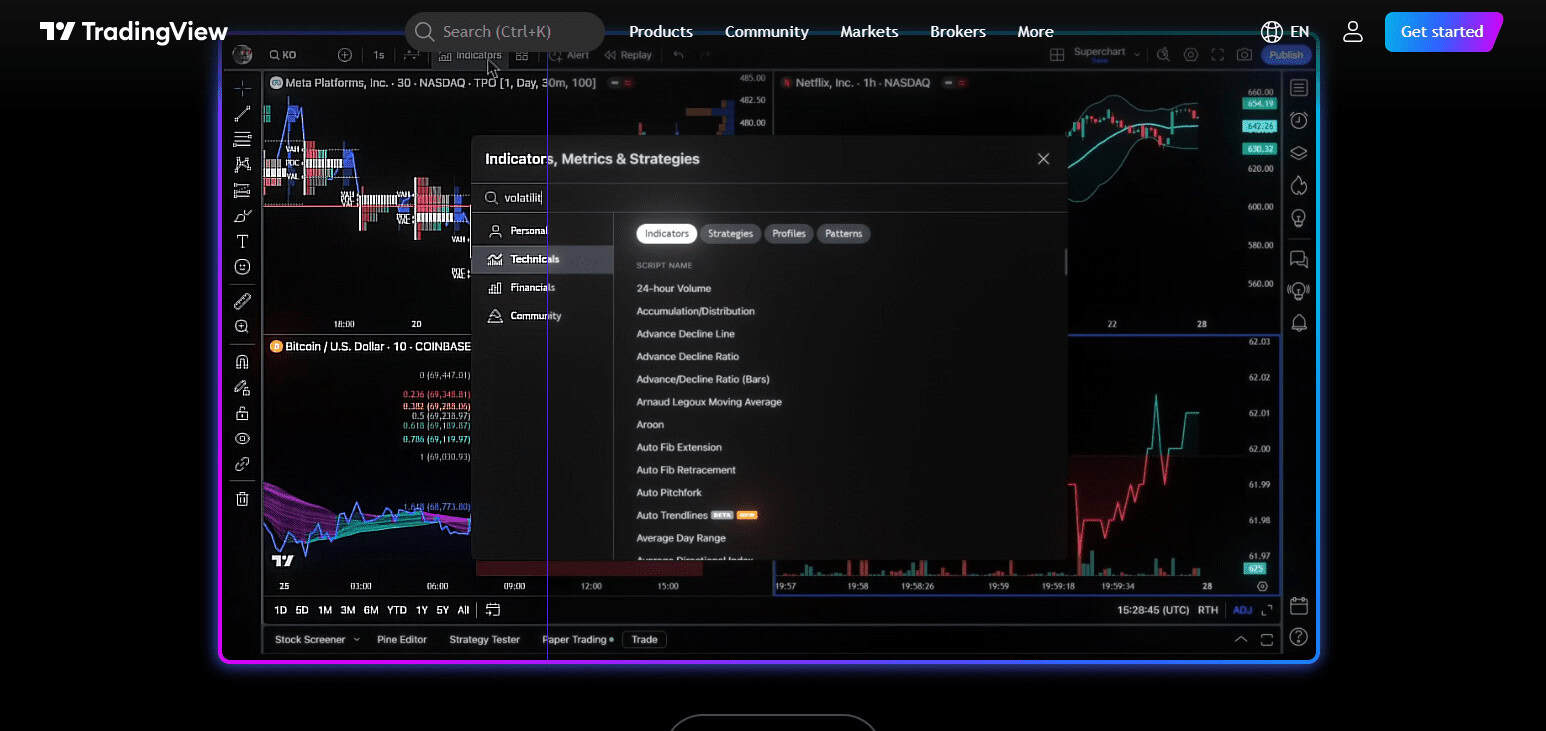Switch to the Indicators pill tab
The height and width of the screenshot is (731, 1546).
(x=667, y=234)
